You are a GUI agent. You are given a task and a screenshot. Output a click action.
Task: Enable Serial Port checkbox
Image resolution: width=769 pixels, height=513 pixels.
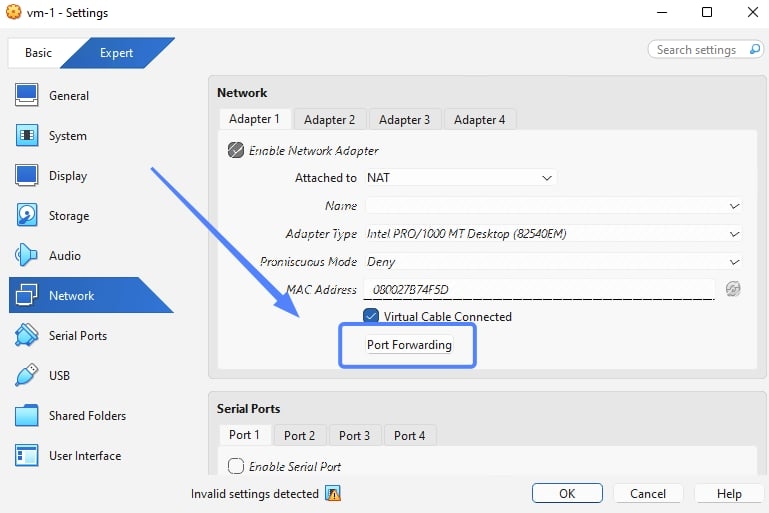(236, 466)
